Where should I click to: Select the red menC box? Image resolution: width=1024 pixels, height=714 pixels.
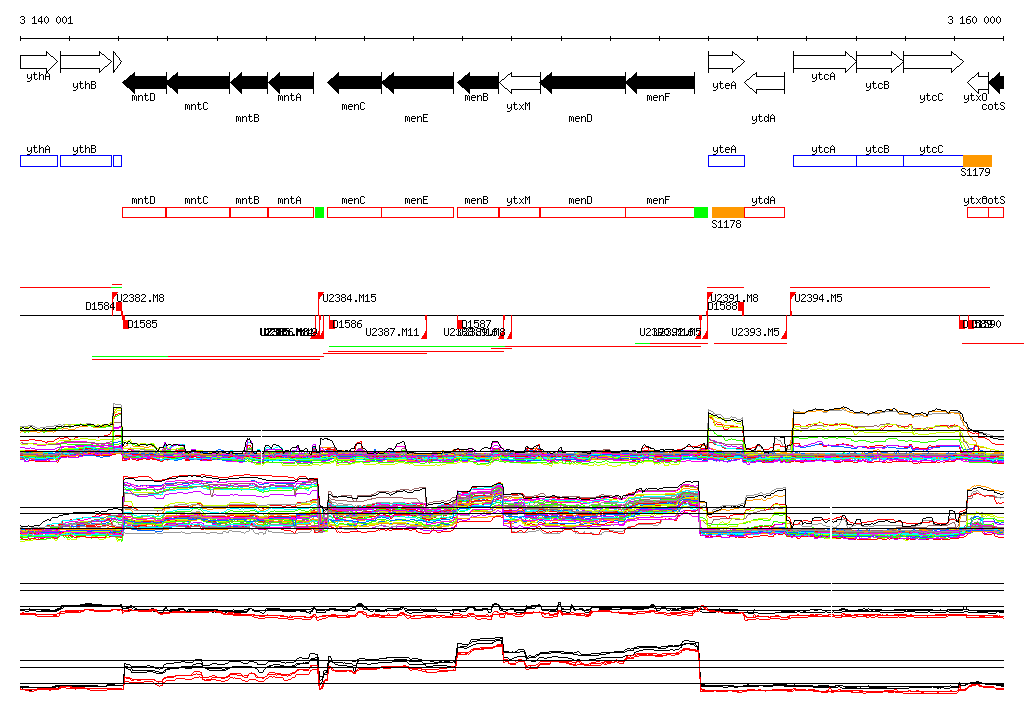[354, 212]
